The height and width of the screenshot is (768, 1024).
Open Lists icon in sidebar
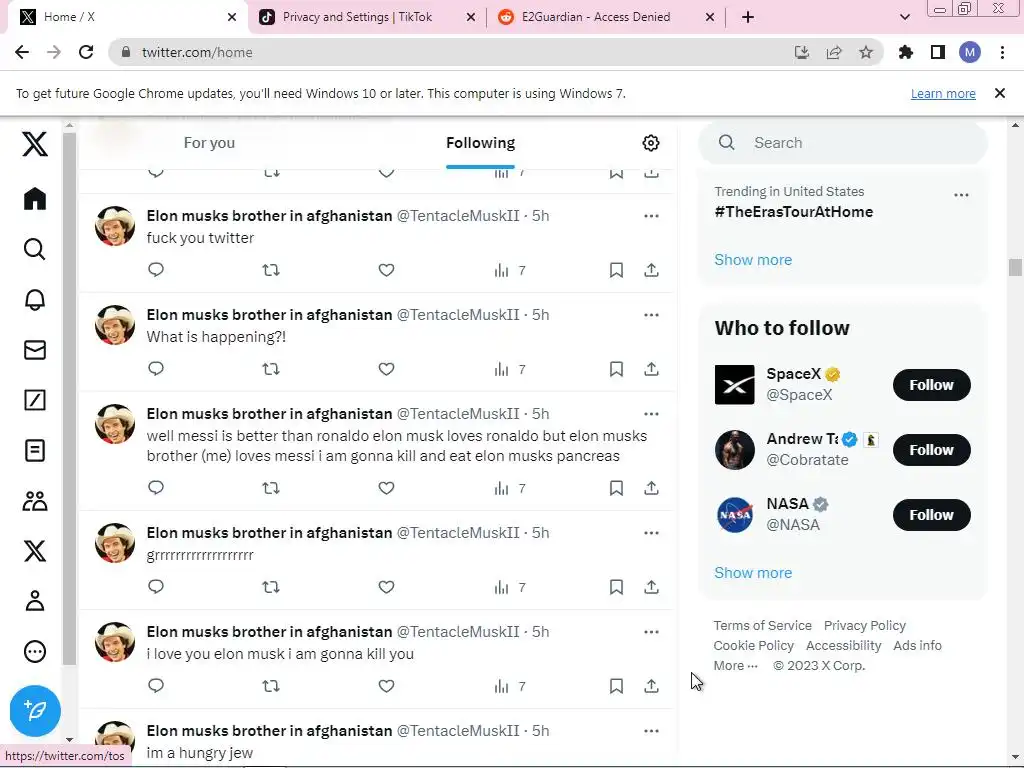pos(35,451)
